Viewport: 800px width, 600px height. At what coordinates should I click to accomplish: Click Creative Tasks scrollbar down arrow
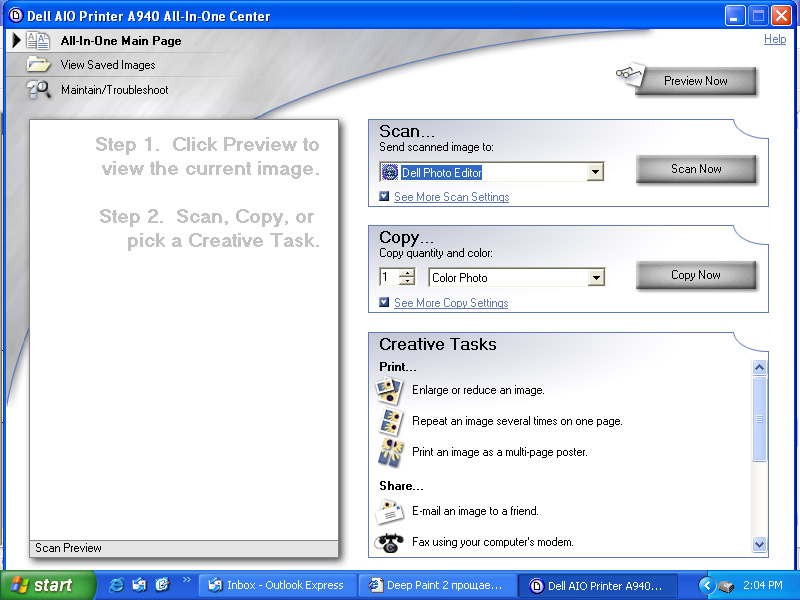click(x=759, y=544)
